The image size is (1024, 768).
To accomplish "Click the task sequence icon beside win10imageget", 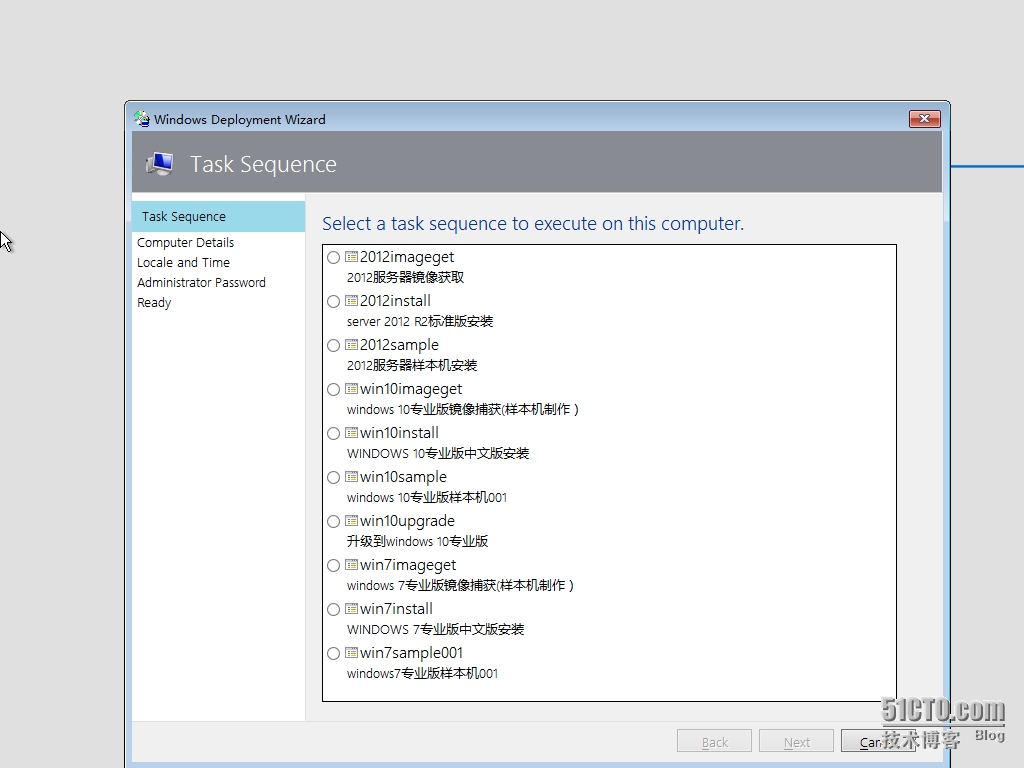I will (x=351, y=389).
